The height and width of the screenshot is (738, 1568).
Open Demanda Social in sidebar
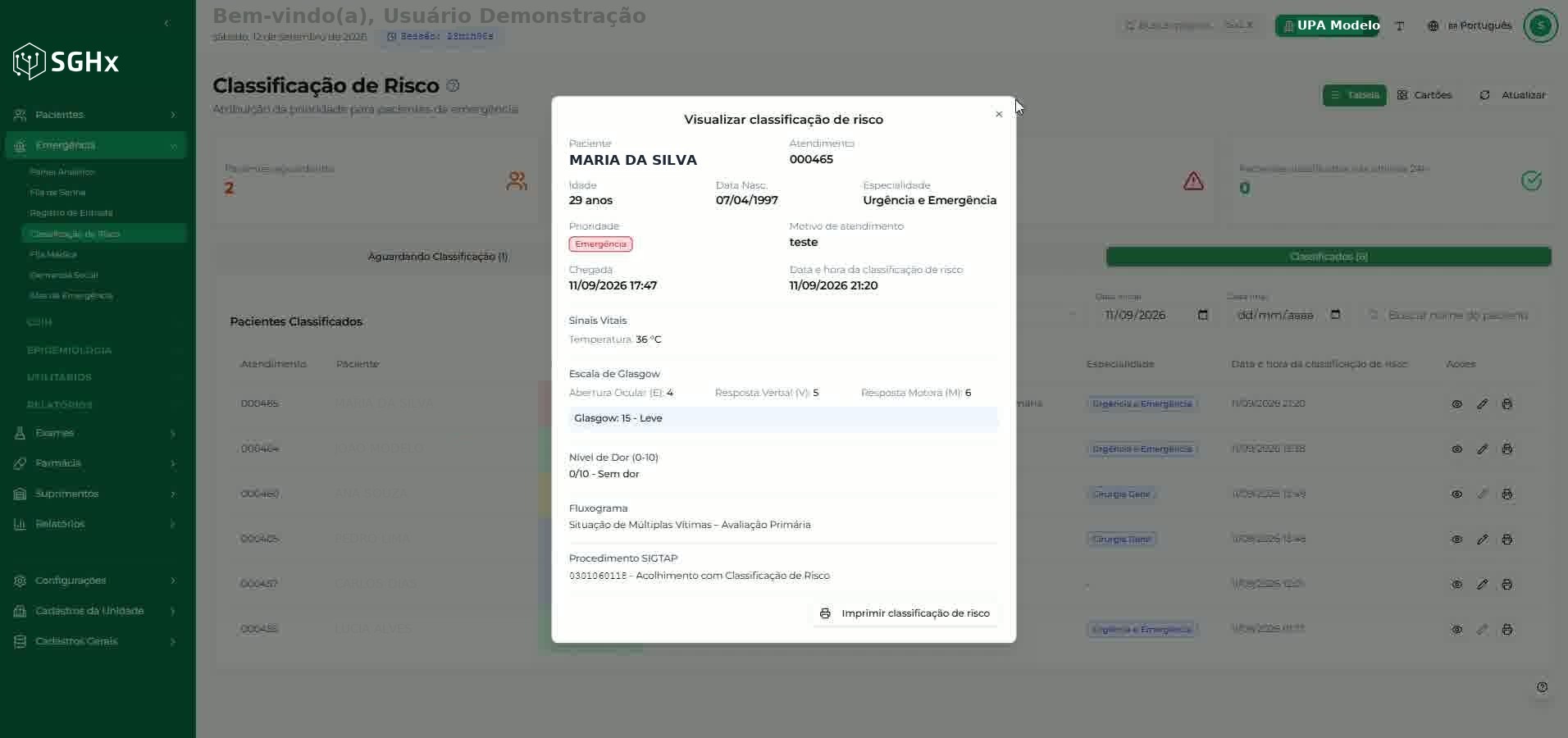tap(63, 275)
